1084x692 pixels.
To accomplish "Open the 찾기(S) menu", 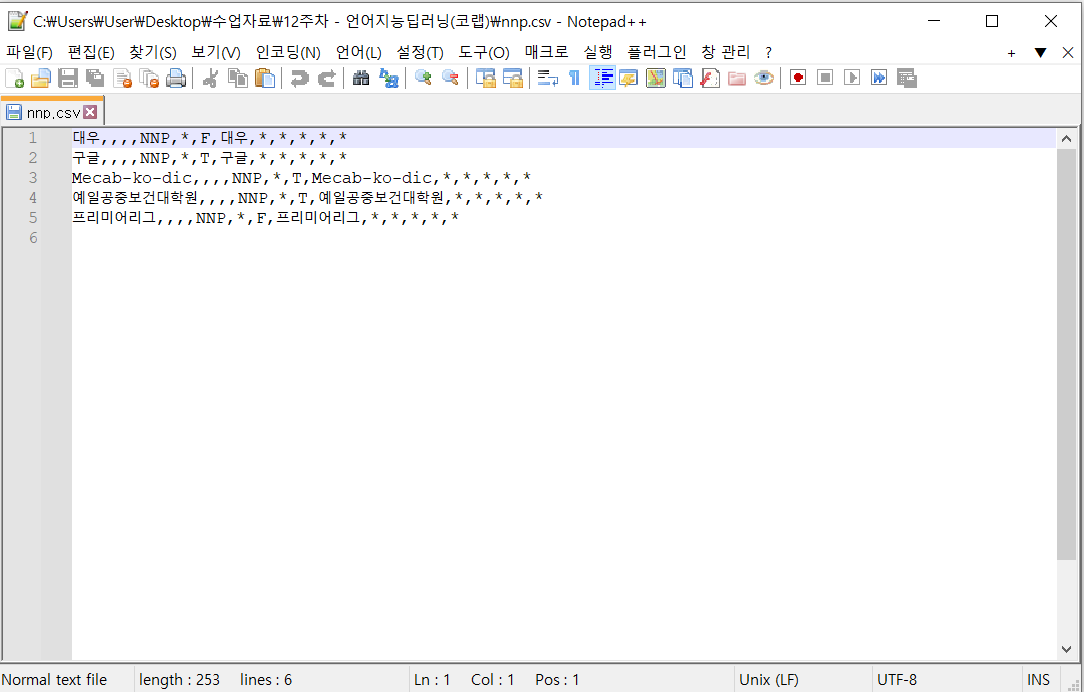I will (153, 53).
